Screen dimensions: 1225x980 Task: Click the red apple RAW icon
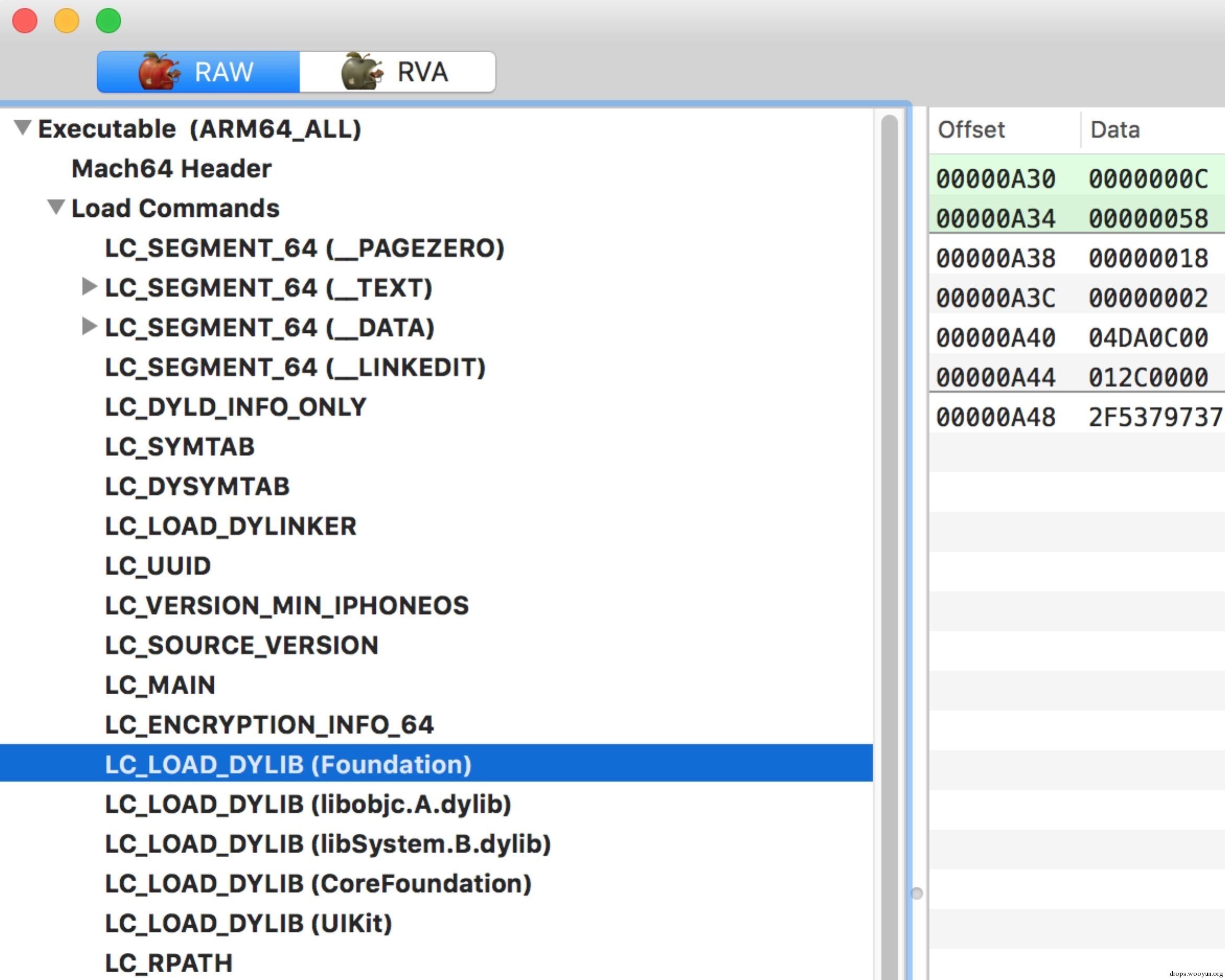(x=158, y=72)
